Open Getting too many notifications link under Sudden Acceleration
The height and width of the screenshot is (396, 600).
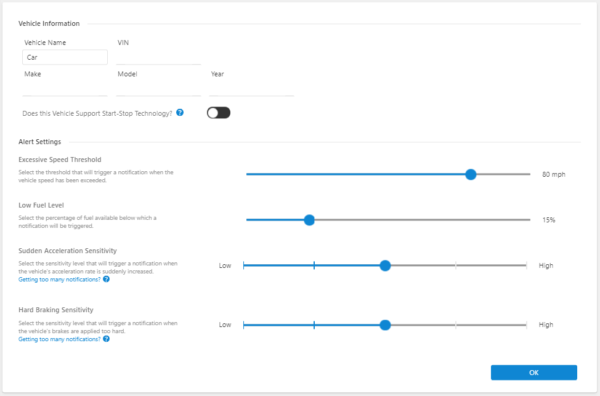[59, 280]
